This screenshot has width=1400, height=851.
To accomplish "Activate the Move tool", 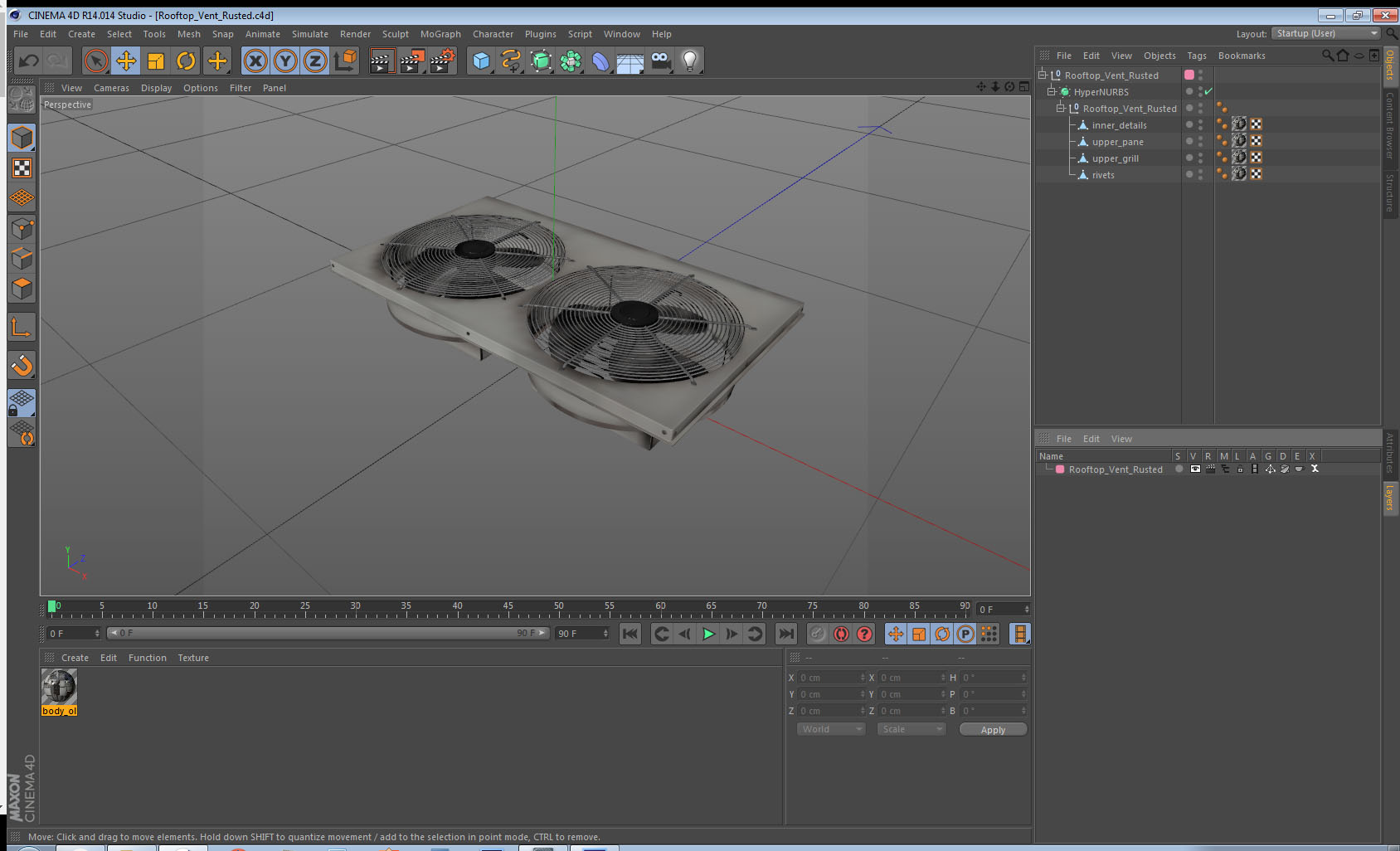I will [x=126, y=61].
